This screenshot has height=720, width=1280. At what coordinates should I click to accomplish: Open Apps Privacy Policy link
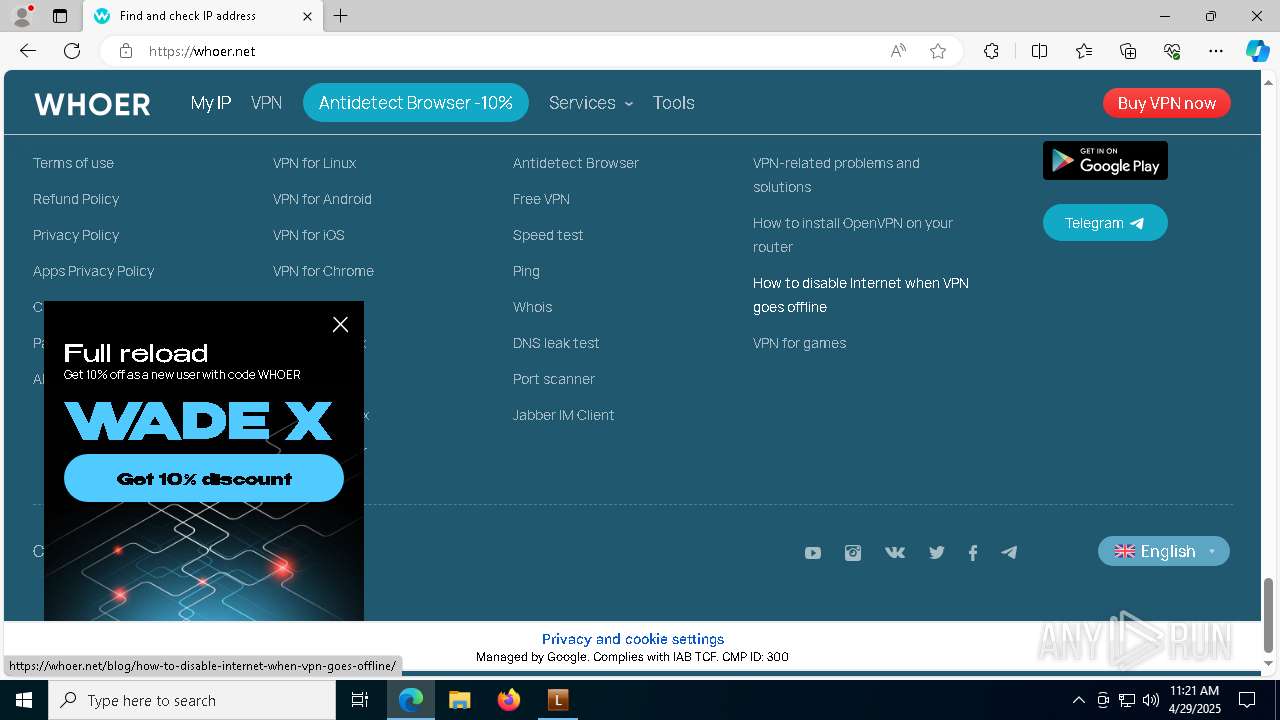[93, 271]
